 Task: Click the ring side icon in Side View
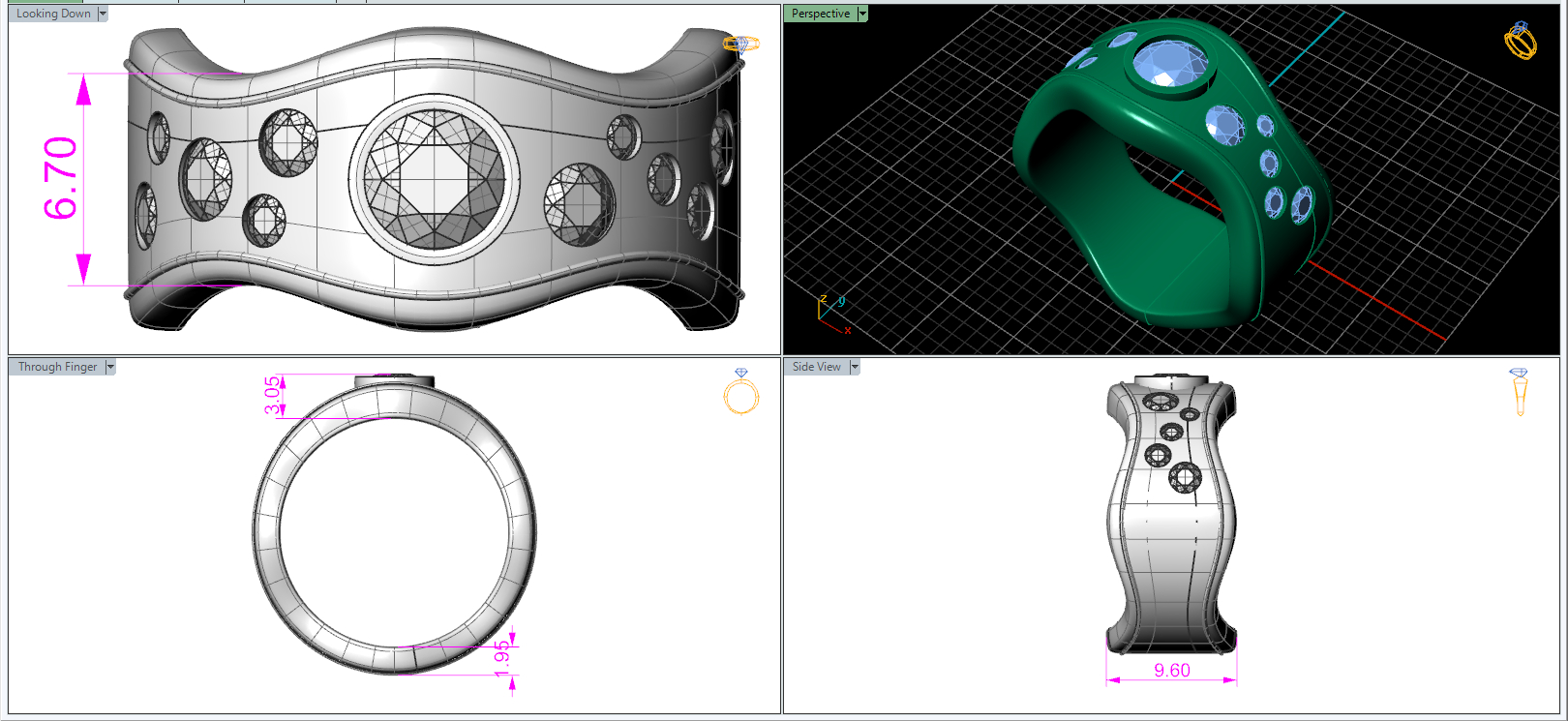(x=1519, y=391)
